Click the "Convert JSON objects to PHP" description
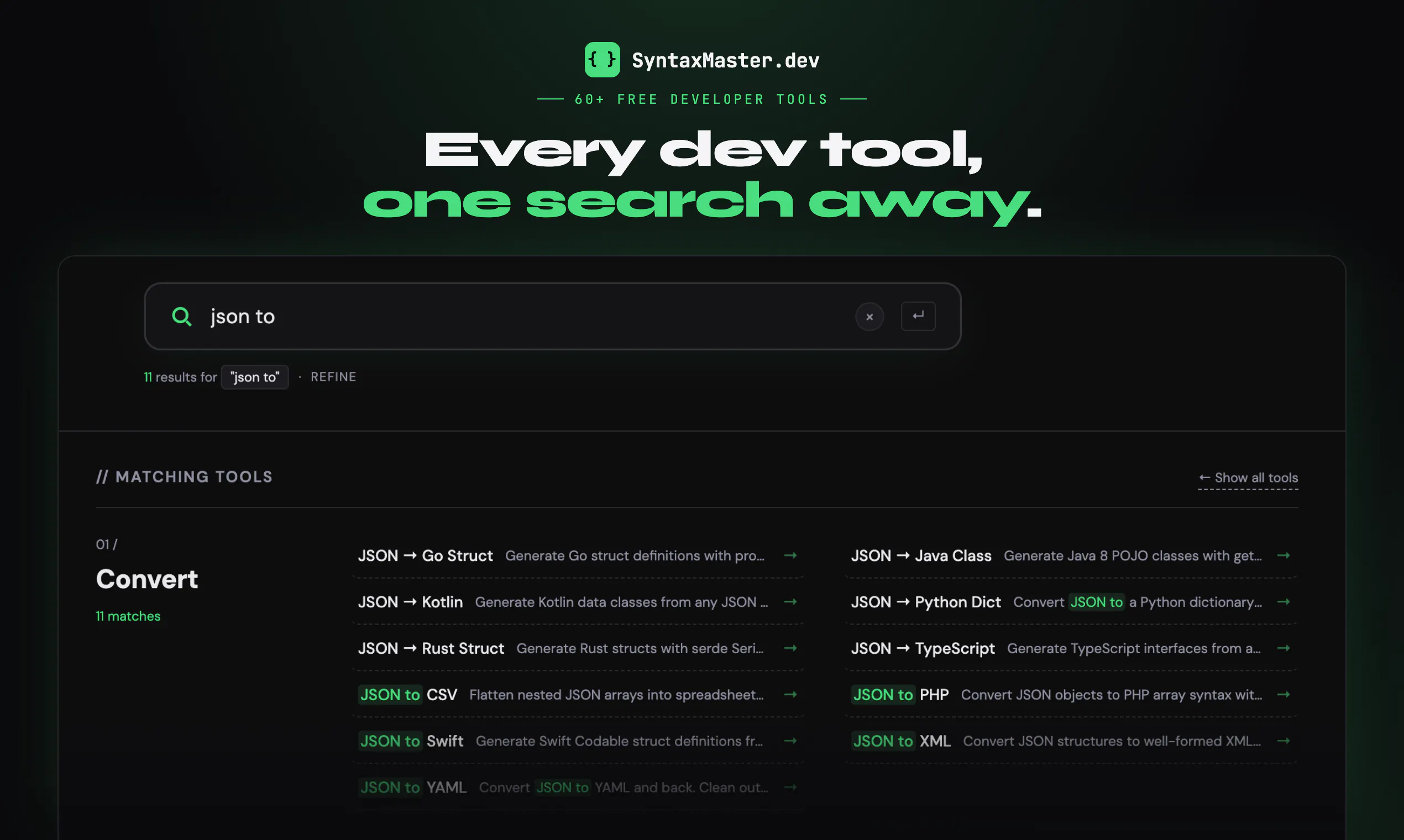1404x840 pixels. pyautogui.click(x=1111, y=695)
